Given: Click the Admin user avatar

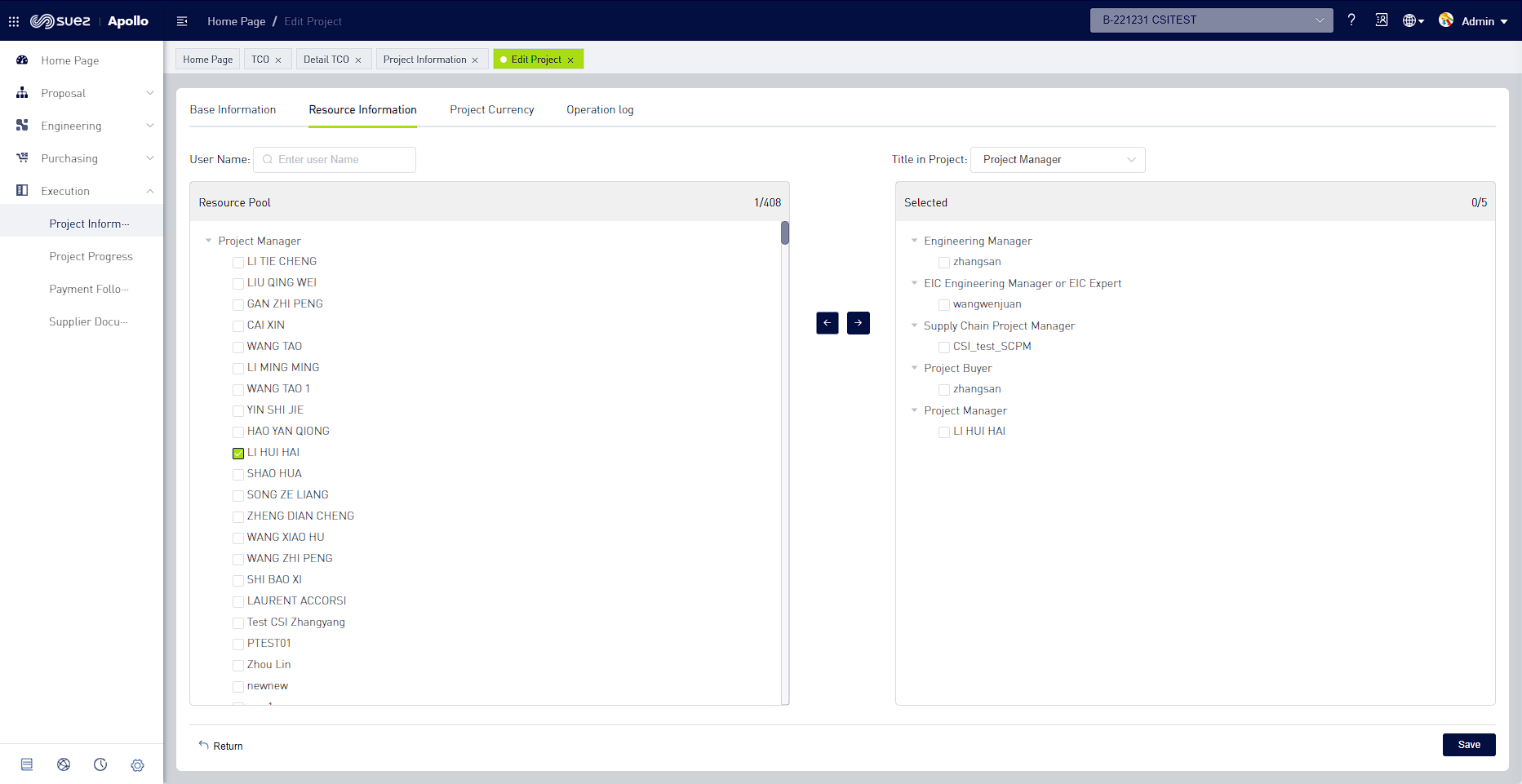Looking at the screenshot, I should coord(1446,20).
